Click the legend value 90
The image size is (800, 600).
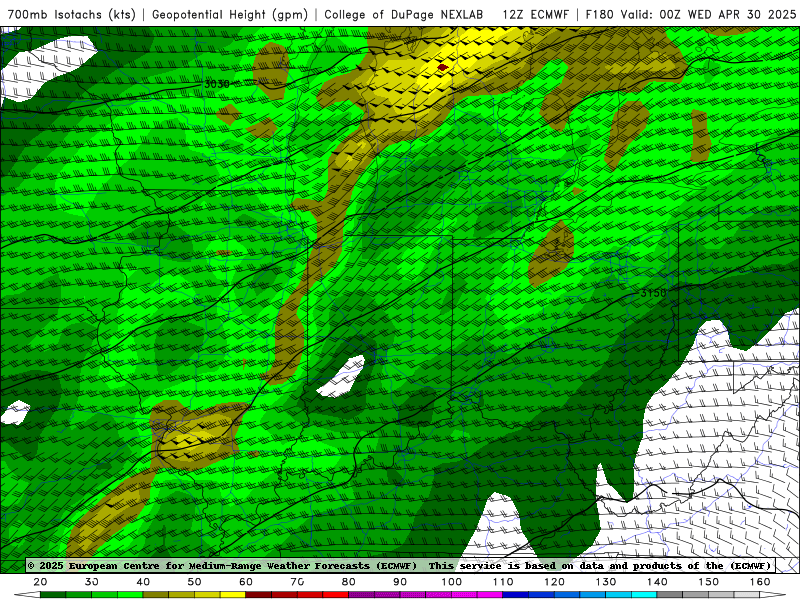tap(400, 582)
